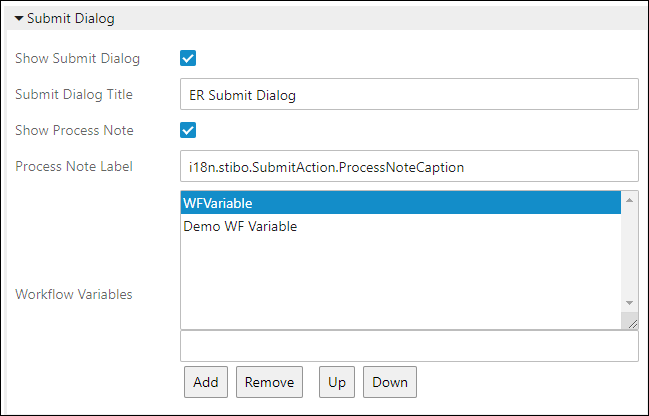Click the list box resize grip
The width and height of the screenshot is (649, 416).
[x=630, y=321]
